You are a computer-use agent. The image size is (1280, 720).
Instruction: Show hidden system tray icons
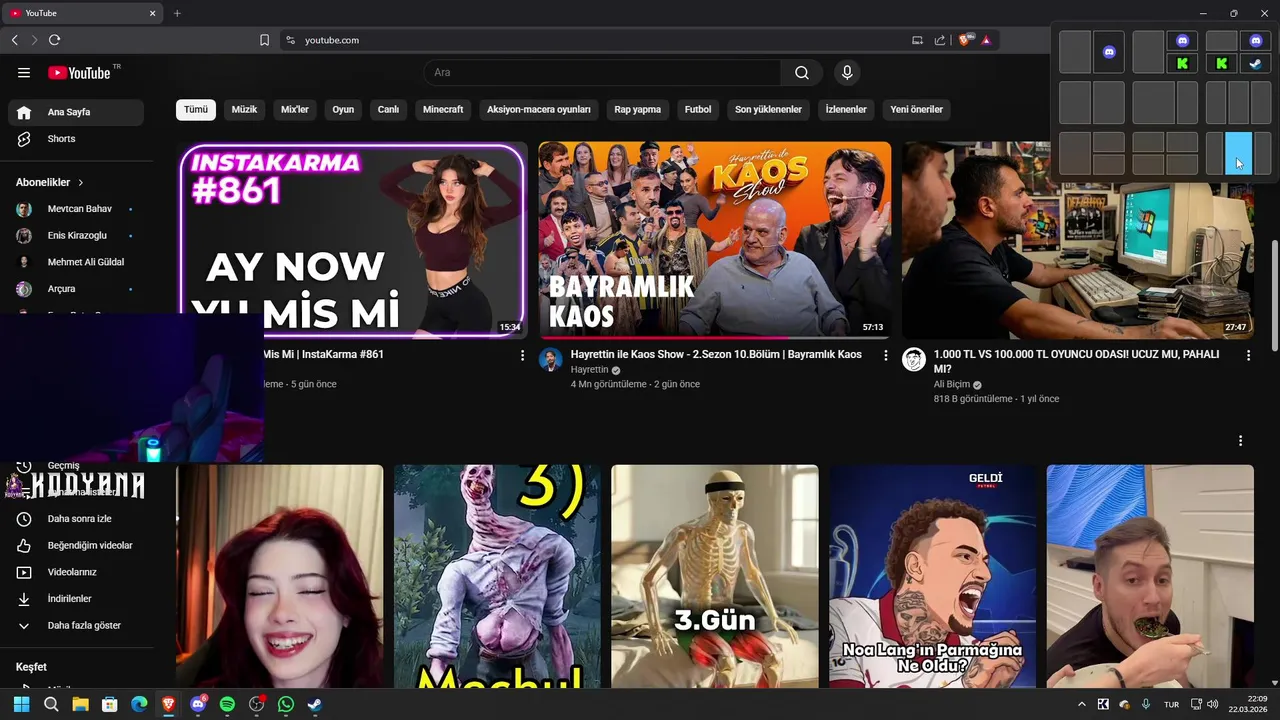point(1081,704)
